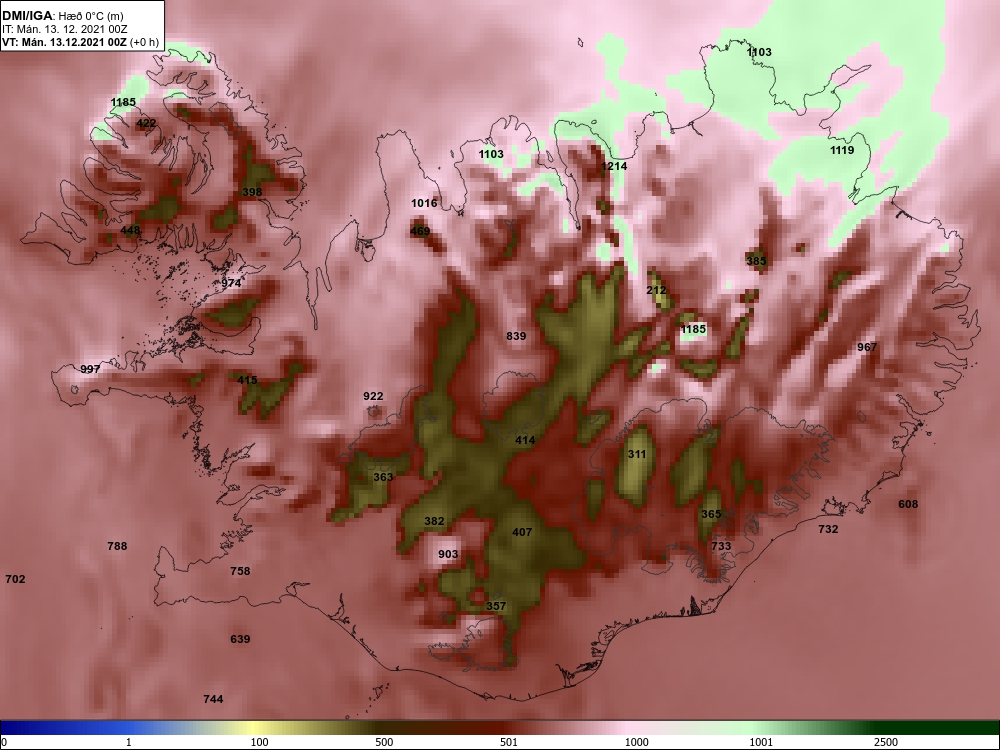
Task: Select the 1016 value label
Action: click(424, 203)
